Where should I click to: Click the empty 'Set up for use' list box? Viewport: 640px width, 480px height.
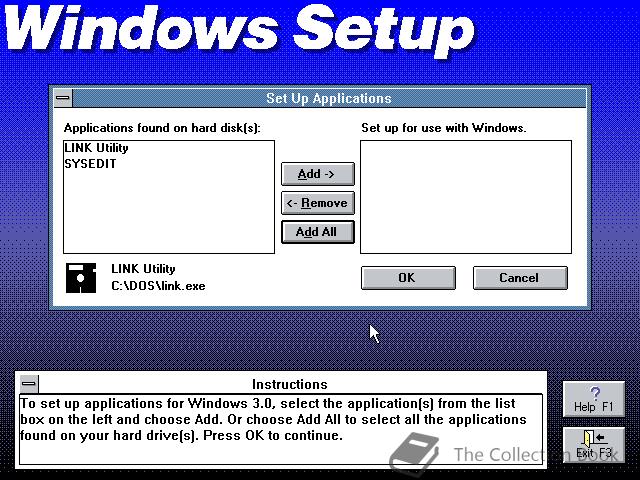click(466, 197)
